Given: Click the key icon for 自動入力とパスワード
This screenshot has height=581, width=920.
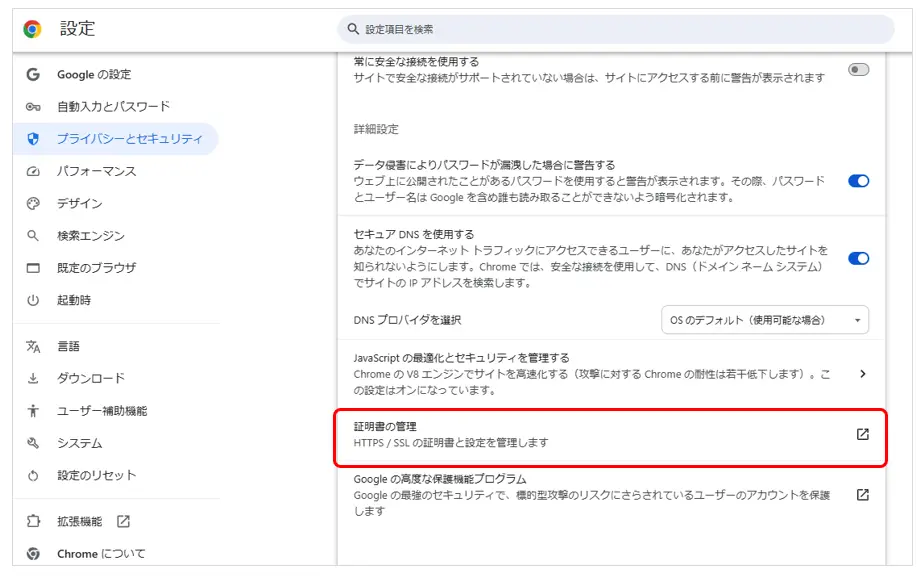Looking at the screenshot, I should [x=33, y=107].
